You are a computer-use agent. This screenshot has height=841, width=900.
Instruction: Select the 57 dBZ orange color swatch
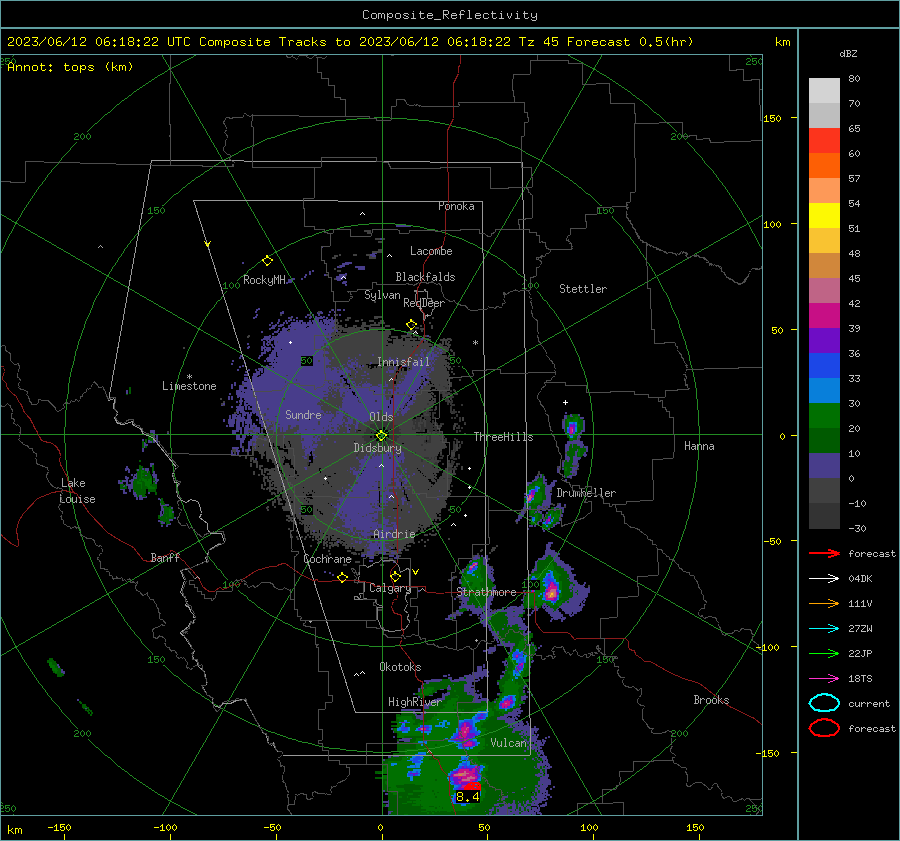(x=824, y=190)
